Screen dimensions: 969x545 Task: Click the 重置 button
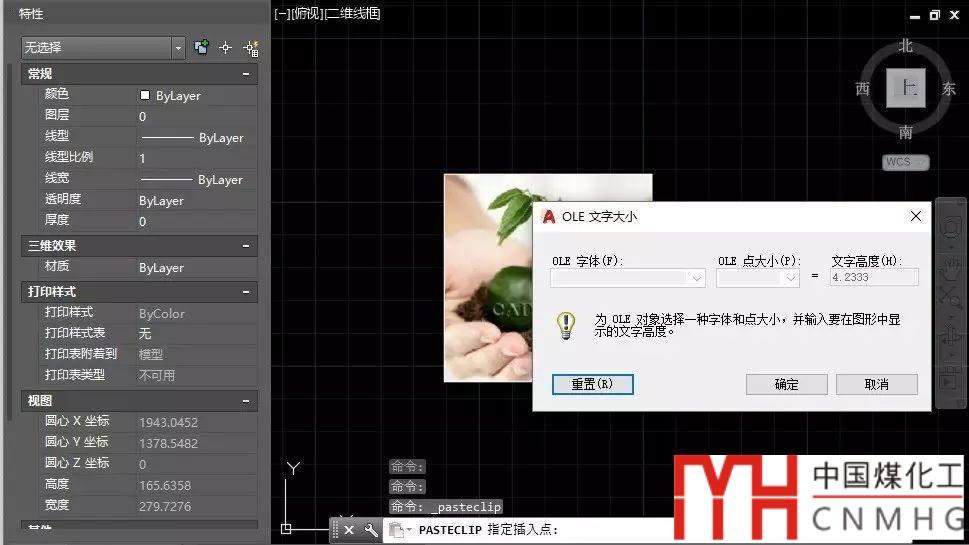592,384
